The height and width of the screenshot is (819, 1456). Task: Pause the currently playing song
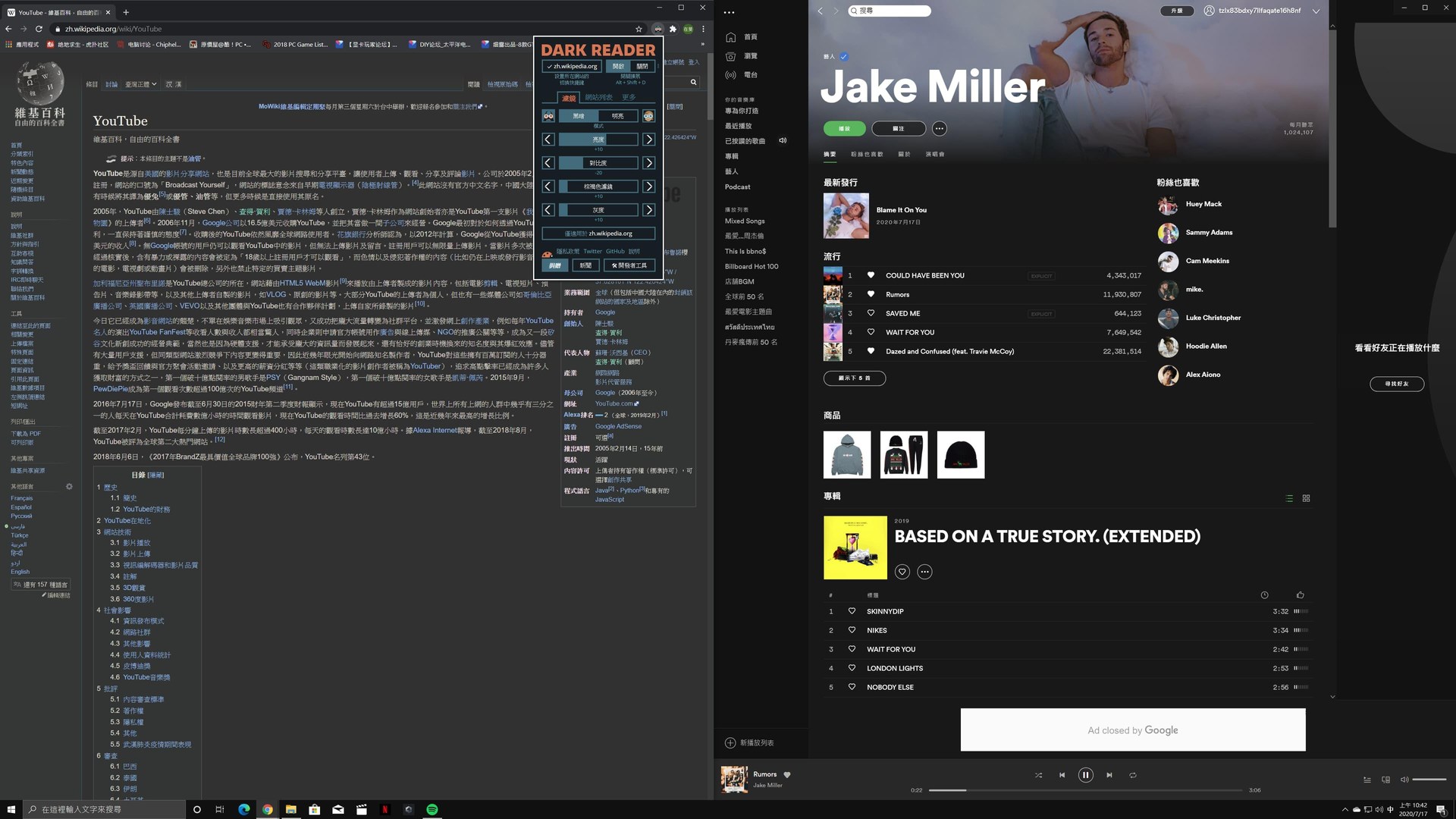click(x=1085, y=775)
